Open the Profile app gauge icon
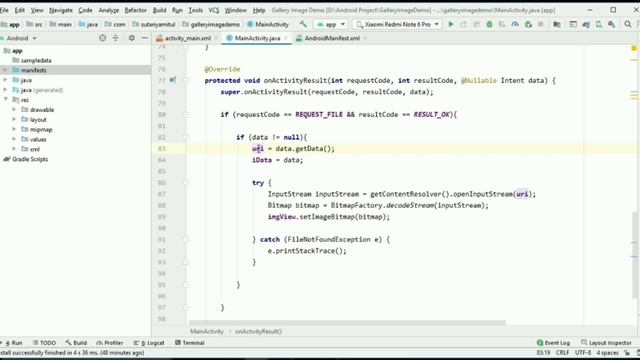Image resolution: width=640 pixels, height=360 pixels. pyautogui.click(x=515, y=24)
